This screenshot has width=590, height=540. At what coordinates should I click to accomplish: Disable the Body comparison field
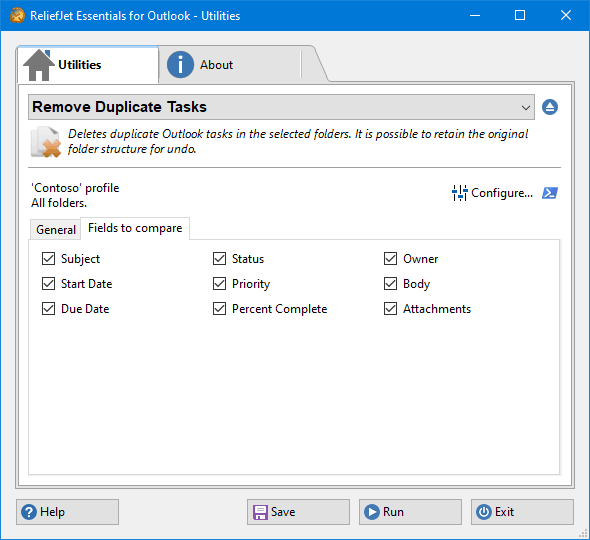click(391, 284)
